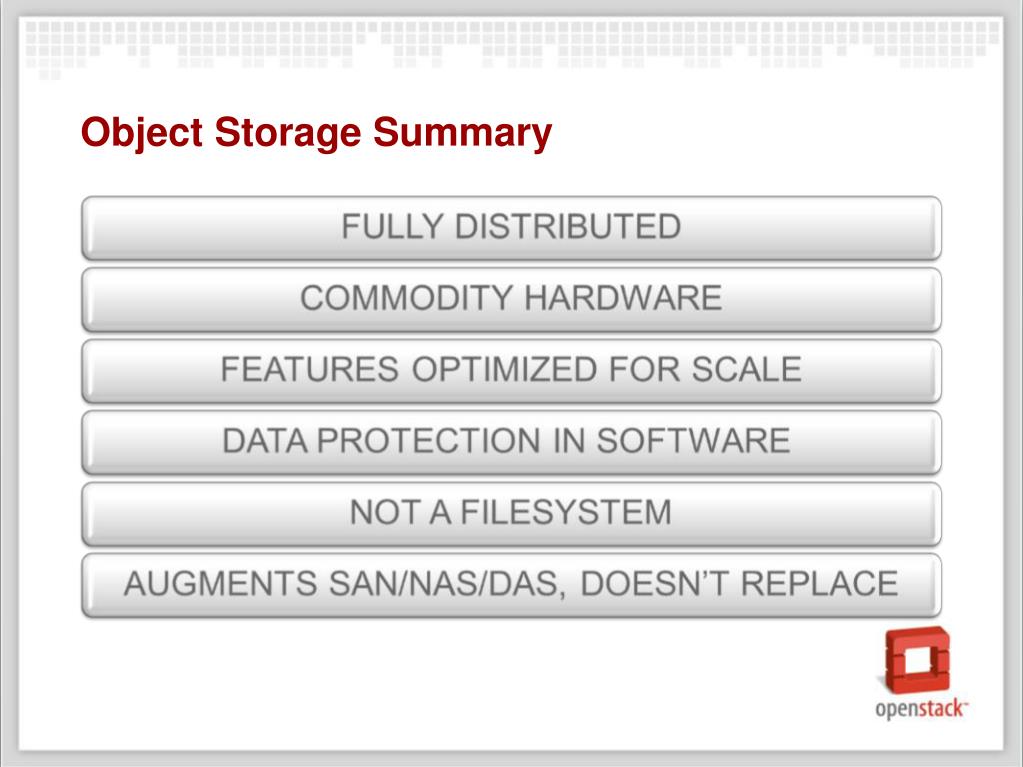Select the AUGMENTS SAN/NAS/DAS, DOESN'T REPLACE bar
The image size is (1023, 767).
click(x=512, y=585)
